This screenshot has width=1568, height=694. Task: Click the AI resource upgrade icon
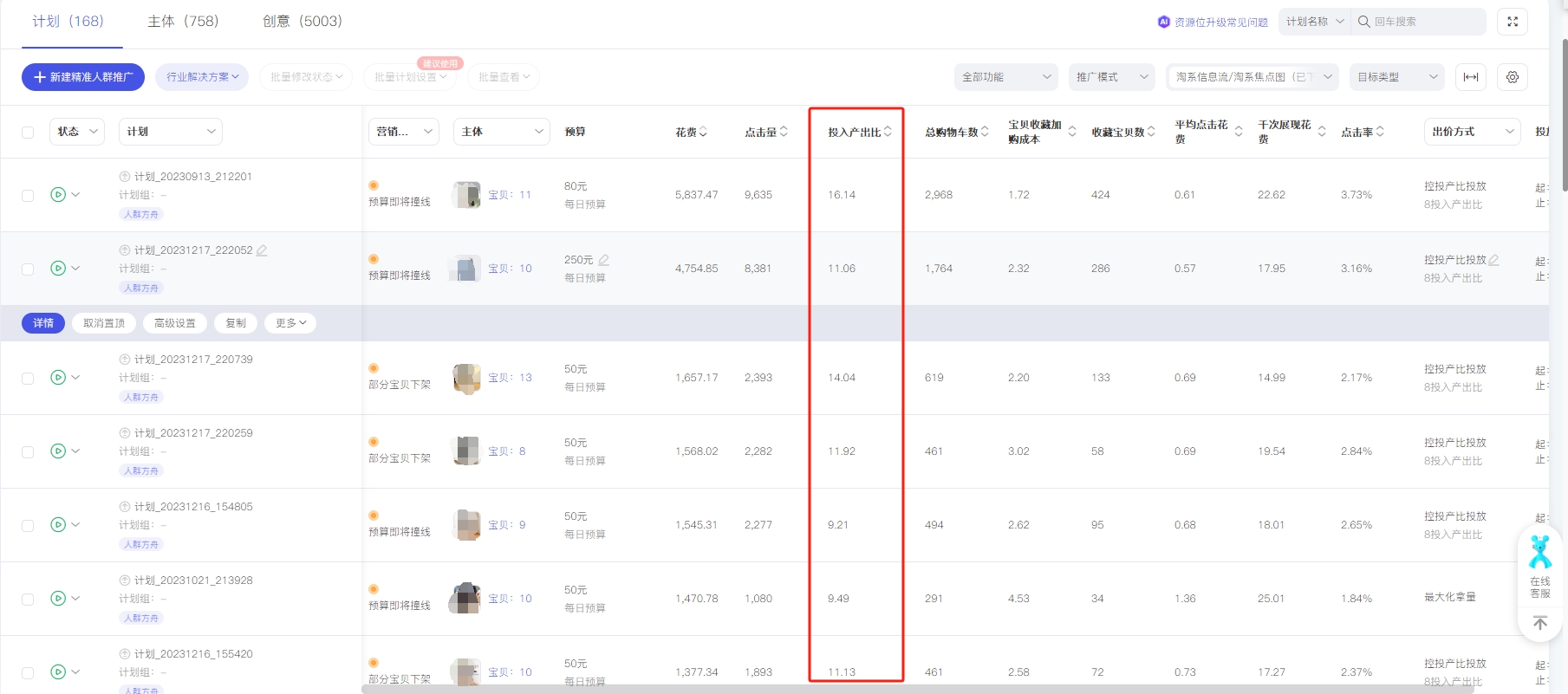tap(1163, 22)
